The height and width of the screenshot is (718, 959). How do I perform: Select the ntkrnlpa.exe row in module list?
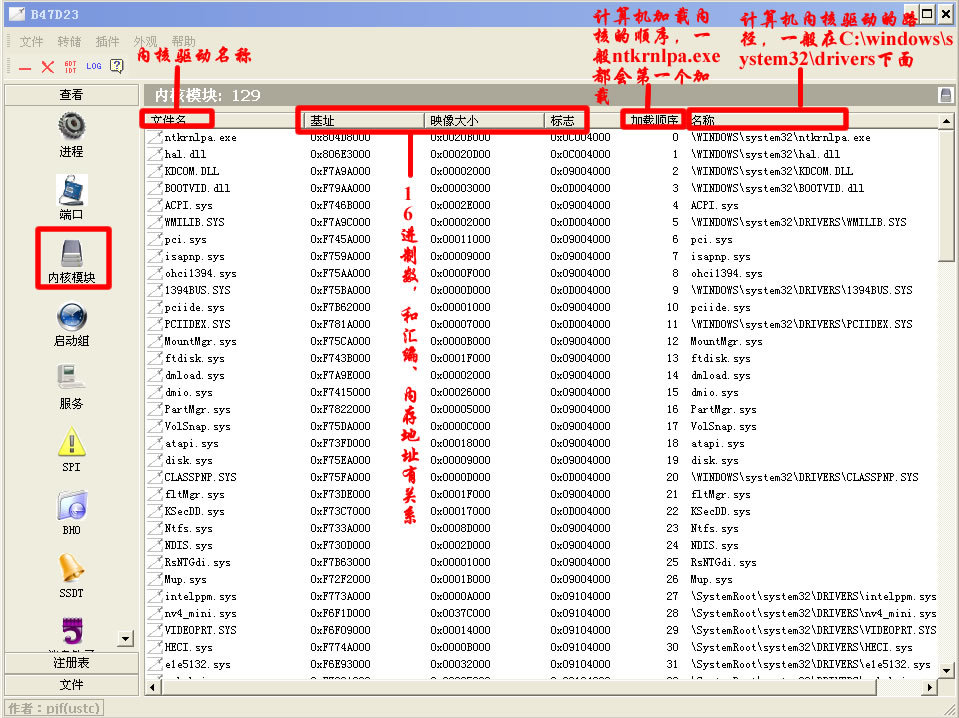200,137
